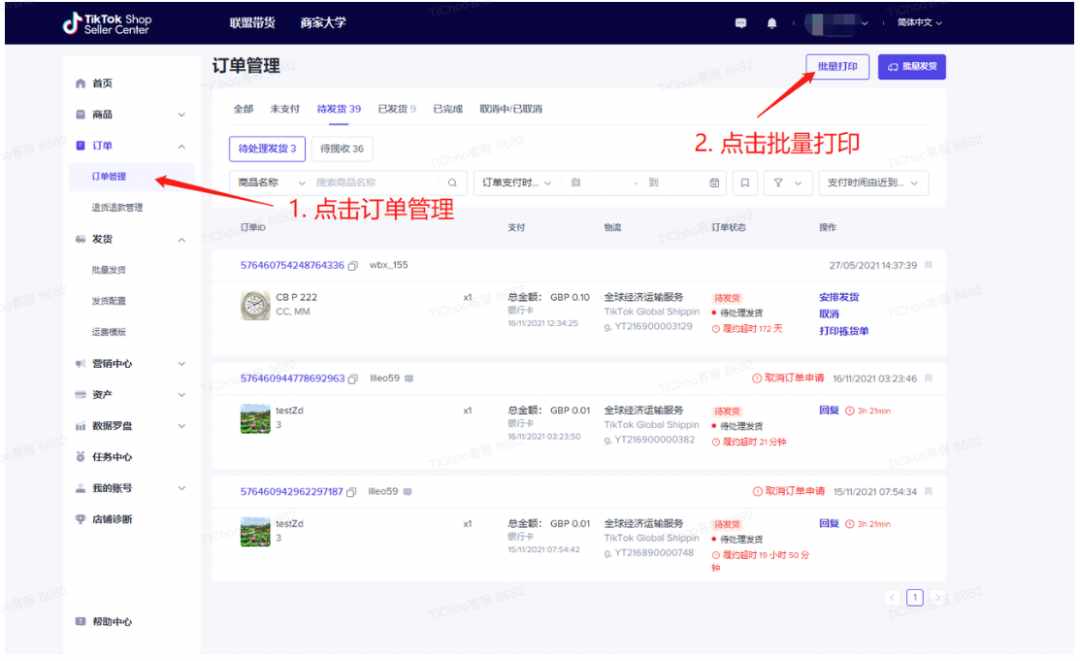Collapse the 订单 sidebar section chevron

tap(182, 146)
